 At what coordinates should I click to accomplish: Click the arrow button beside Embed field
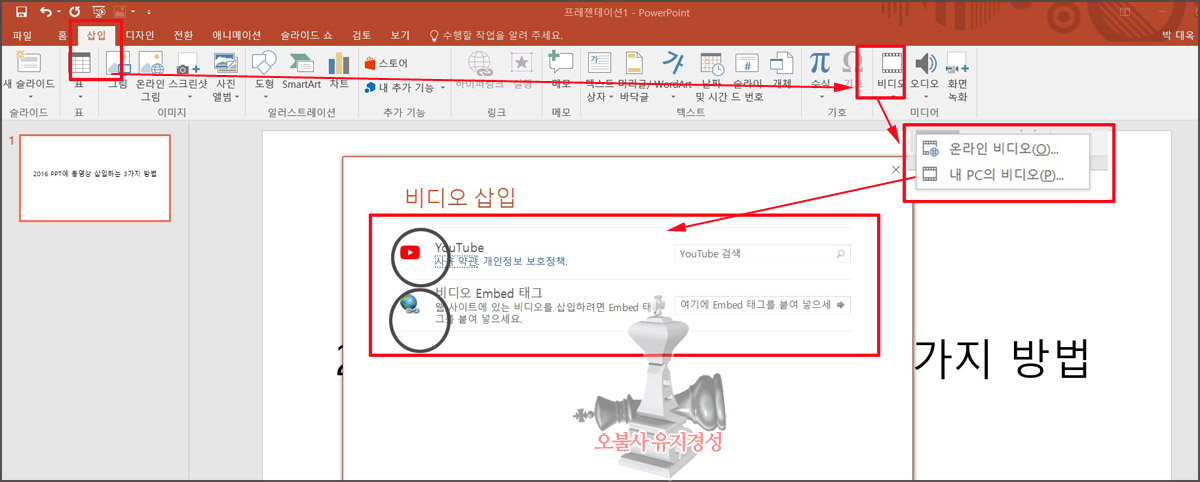[x=841, y=305]
